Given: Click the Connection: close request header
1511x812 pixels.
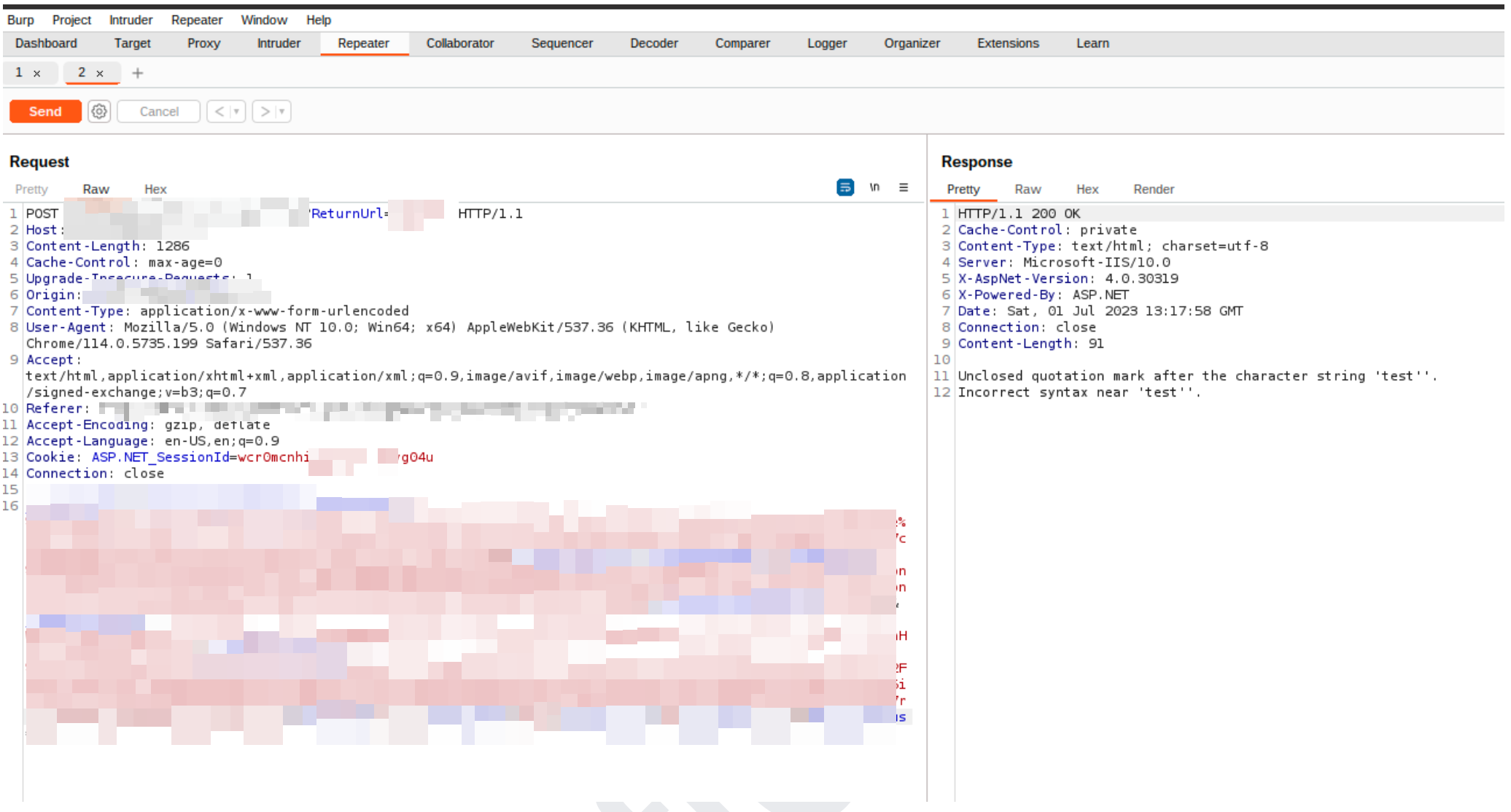Looking at the screenshot, I should [x=95, y=473].
